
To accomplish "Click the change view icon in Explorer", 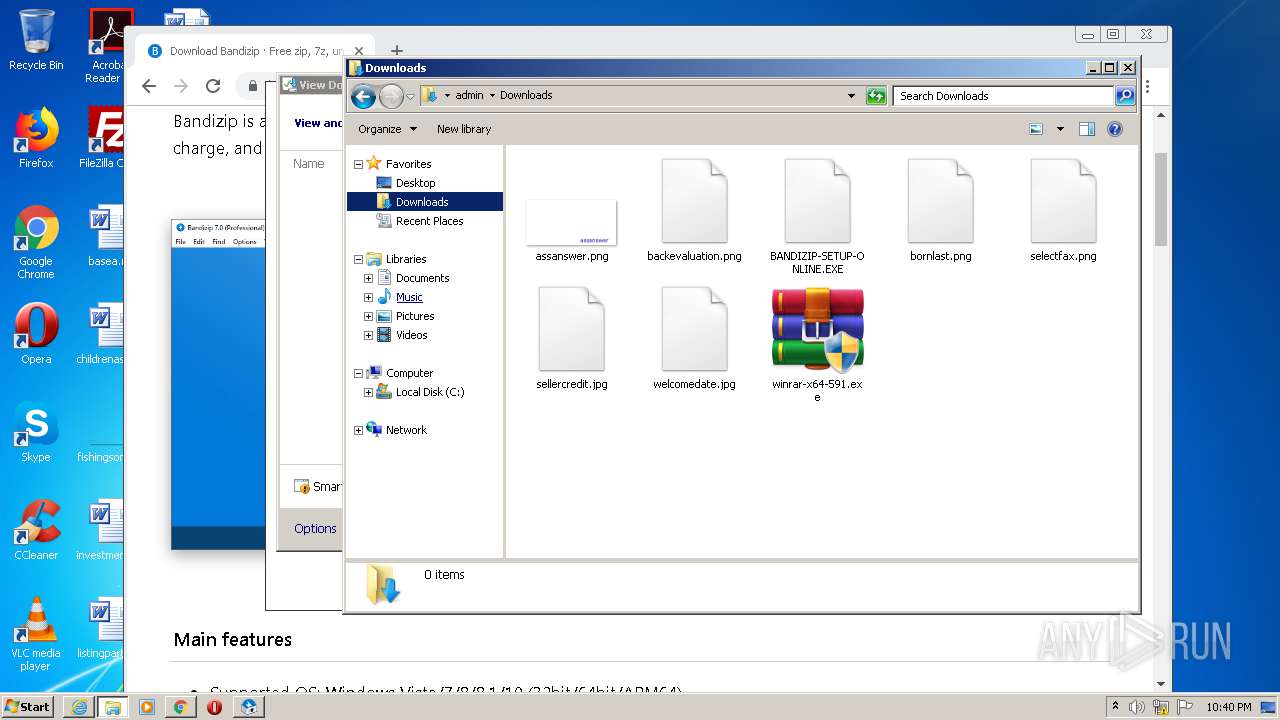I will click(x=1036, y=129).
